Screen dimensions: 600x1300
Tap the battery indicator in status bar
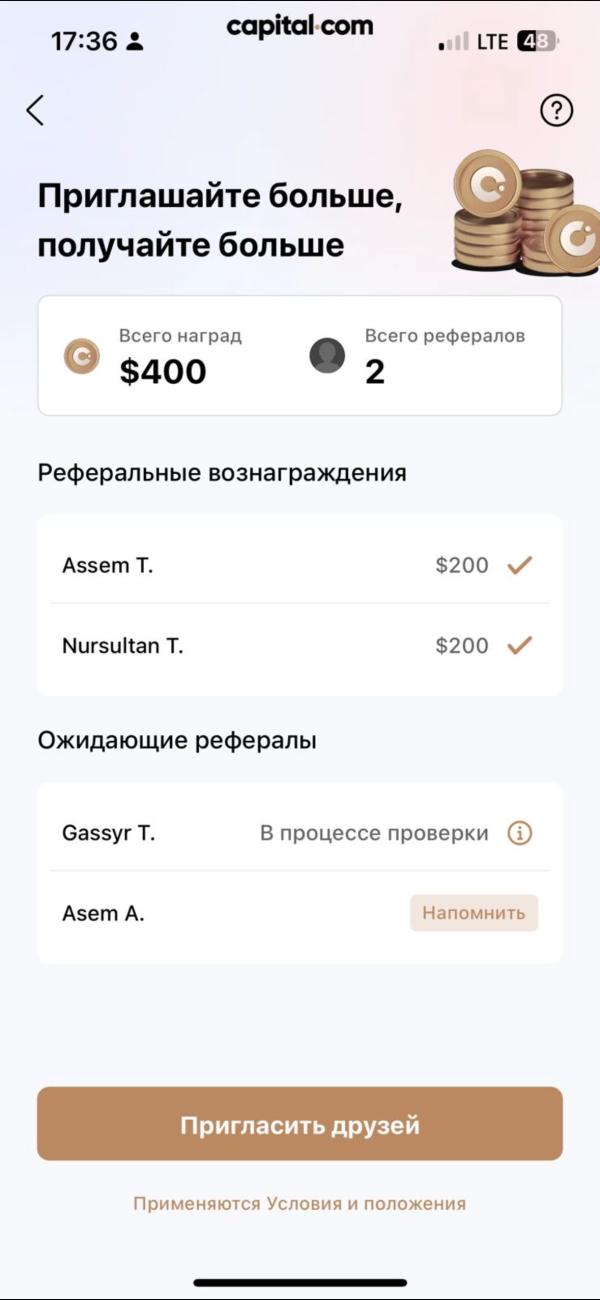click(537, 42)
